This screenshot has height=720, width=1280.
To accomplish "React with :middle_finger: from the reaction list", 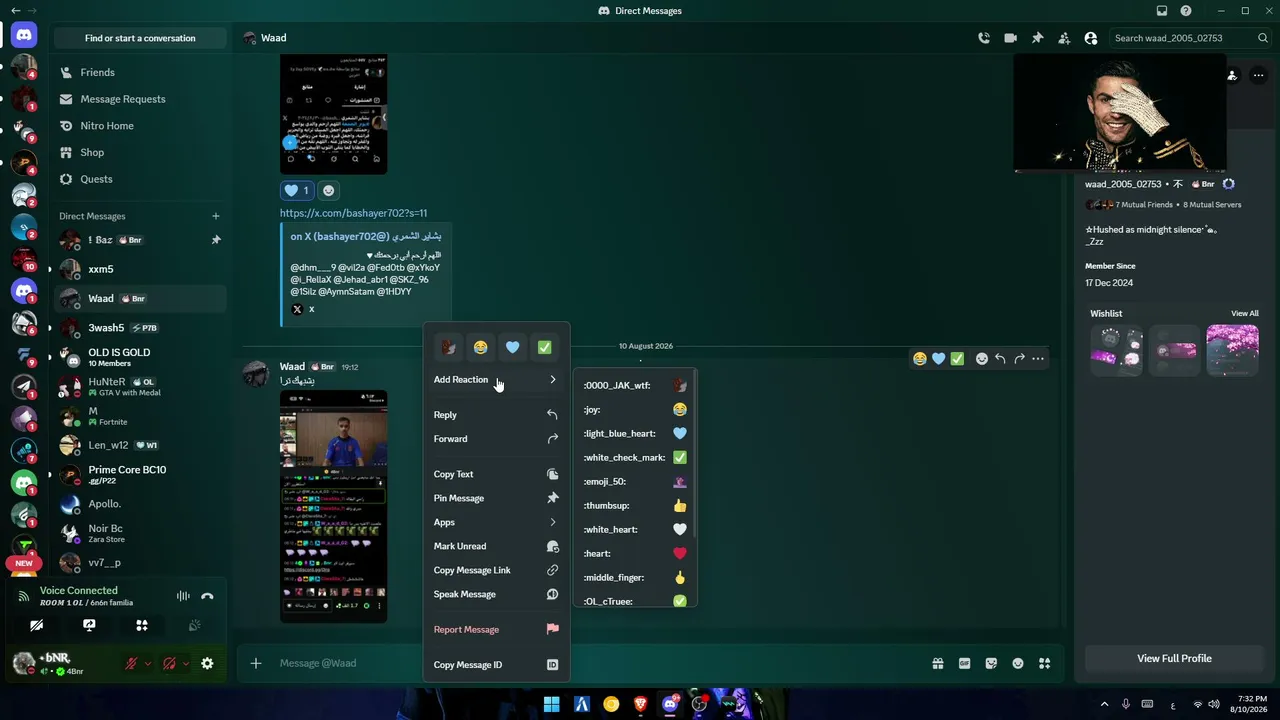I will pyautogui.click(x=635, y=578).
